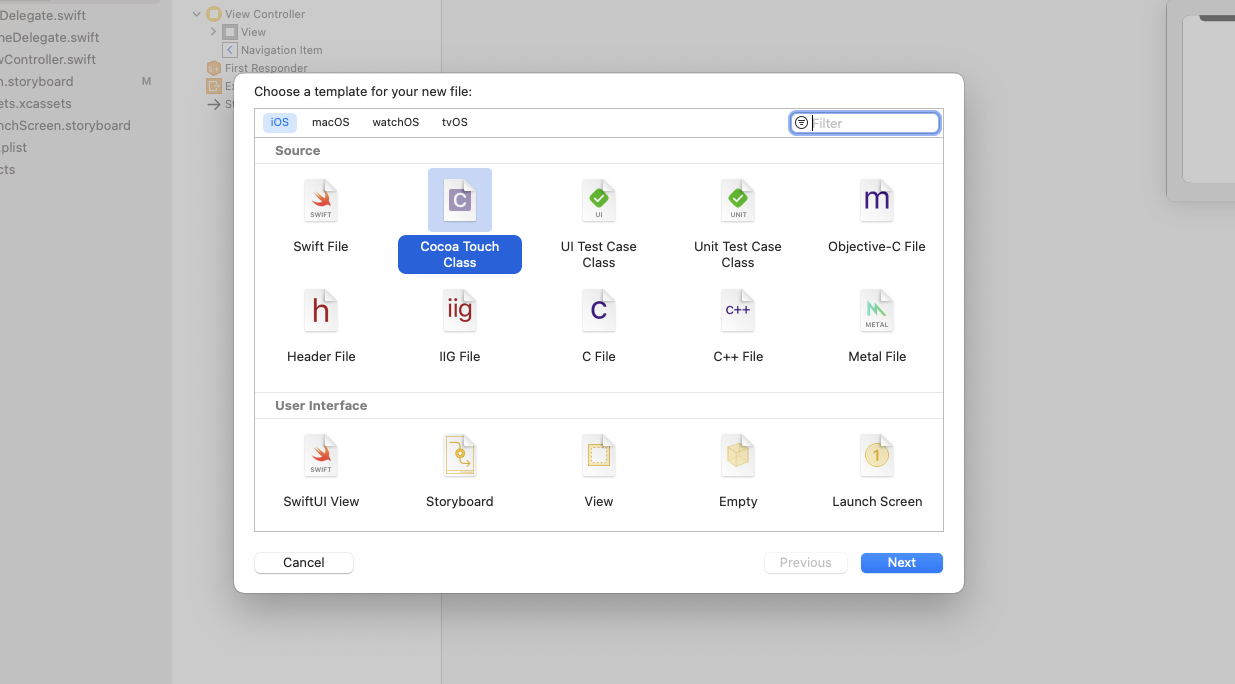Select the IIG File template icon
1235x684 pixels.
[x=460, y=311]
